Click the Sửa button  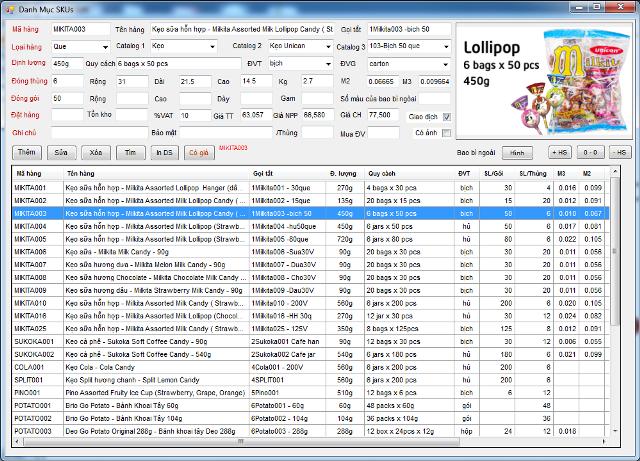61,152
